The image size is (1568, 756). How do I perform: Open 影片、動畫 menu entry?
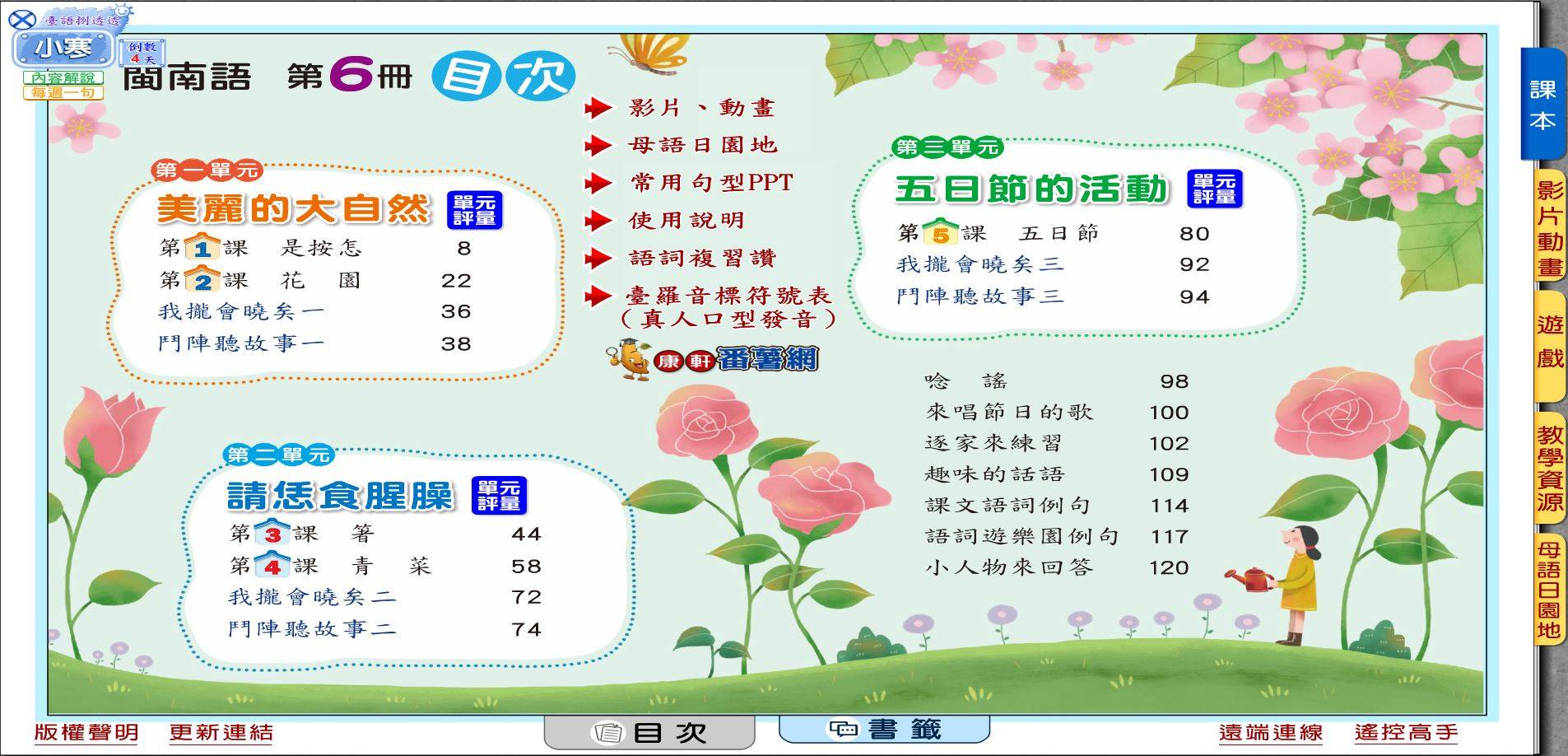[701, 108]
